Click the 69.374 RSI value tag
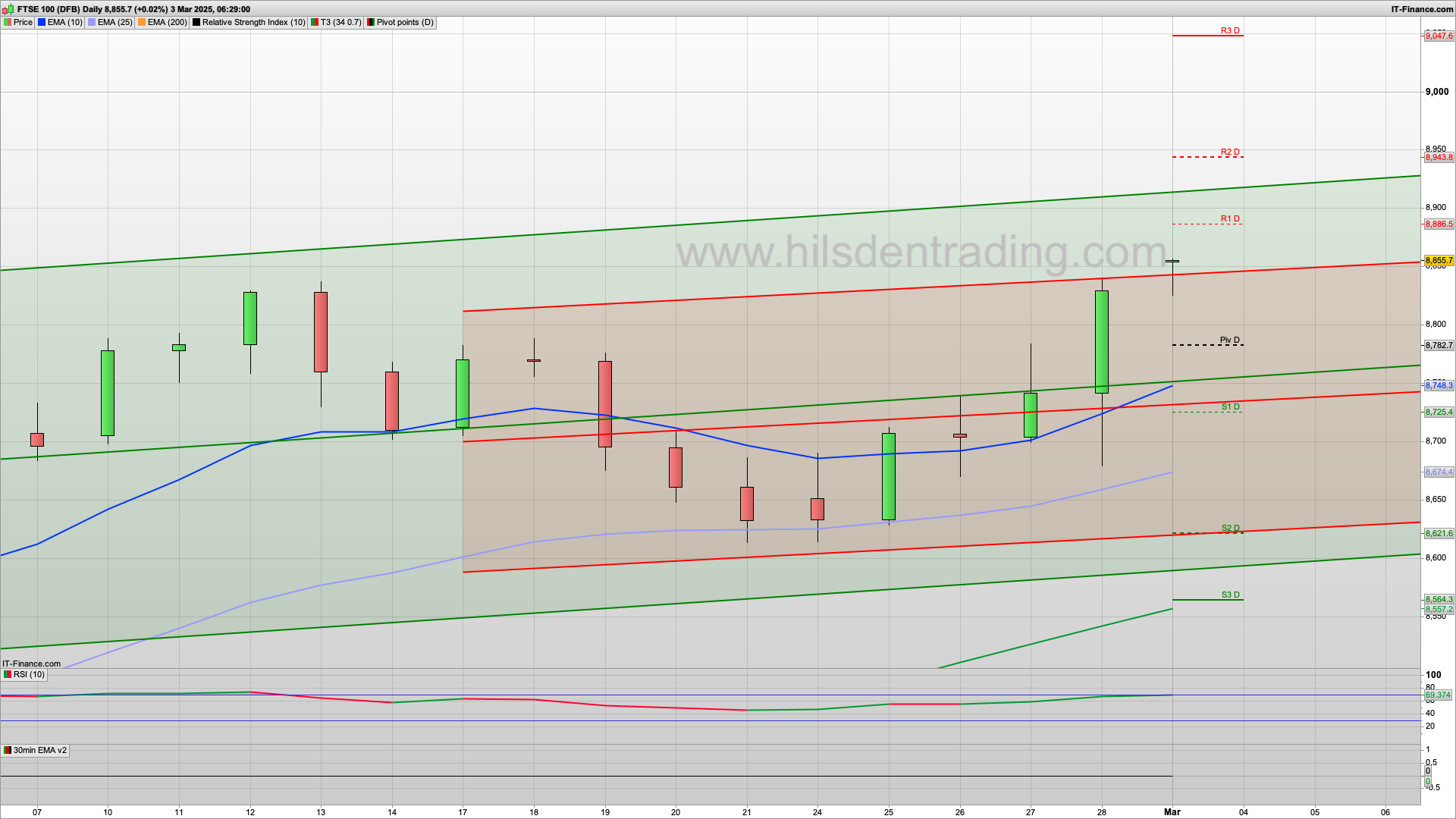 click(1438, 695)
